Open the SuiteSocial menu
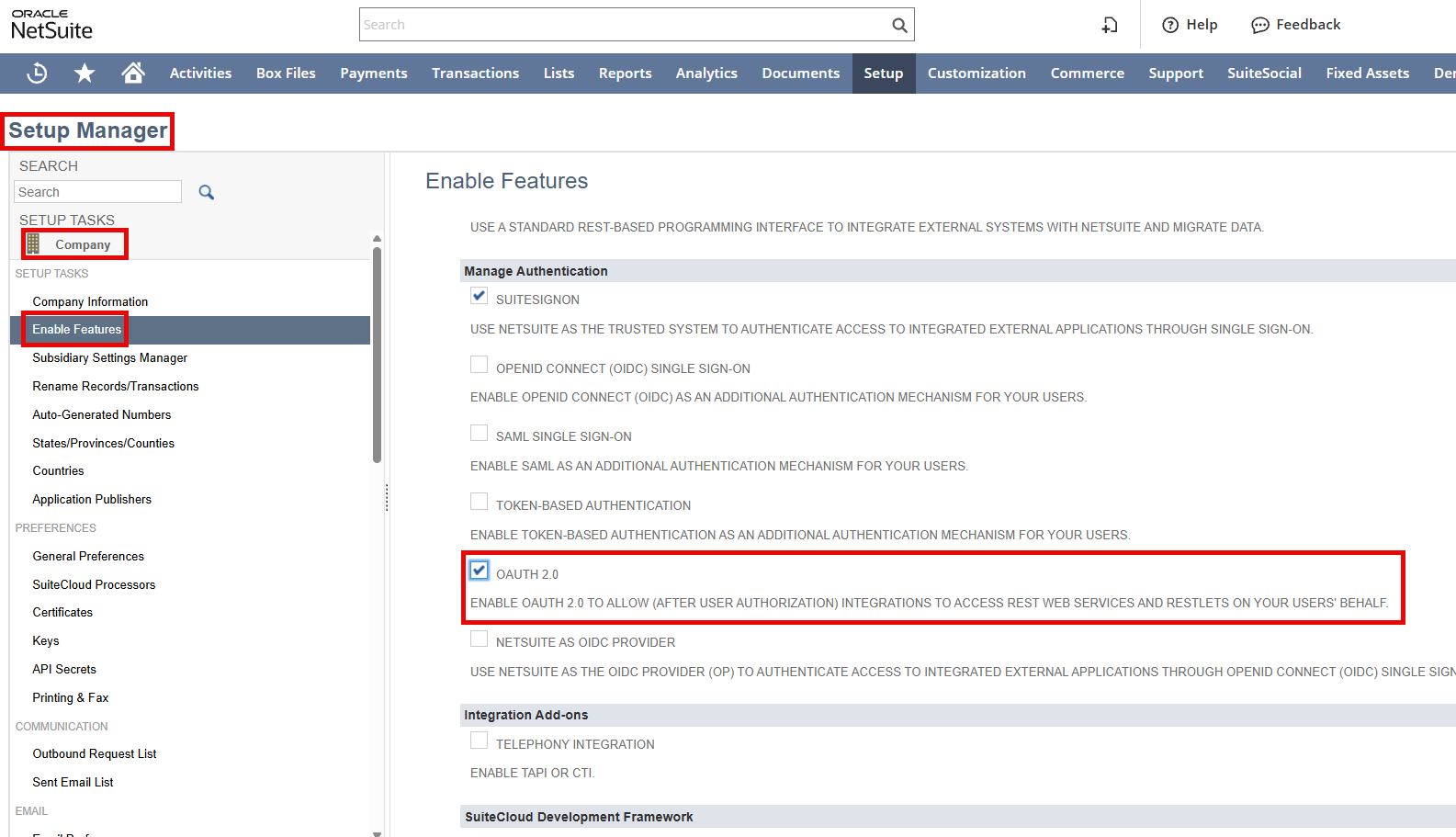The width and height of the screenshot is (1456, 837). 1264,74
